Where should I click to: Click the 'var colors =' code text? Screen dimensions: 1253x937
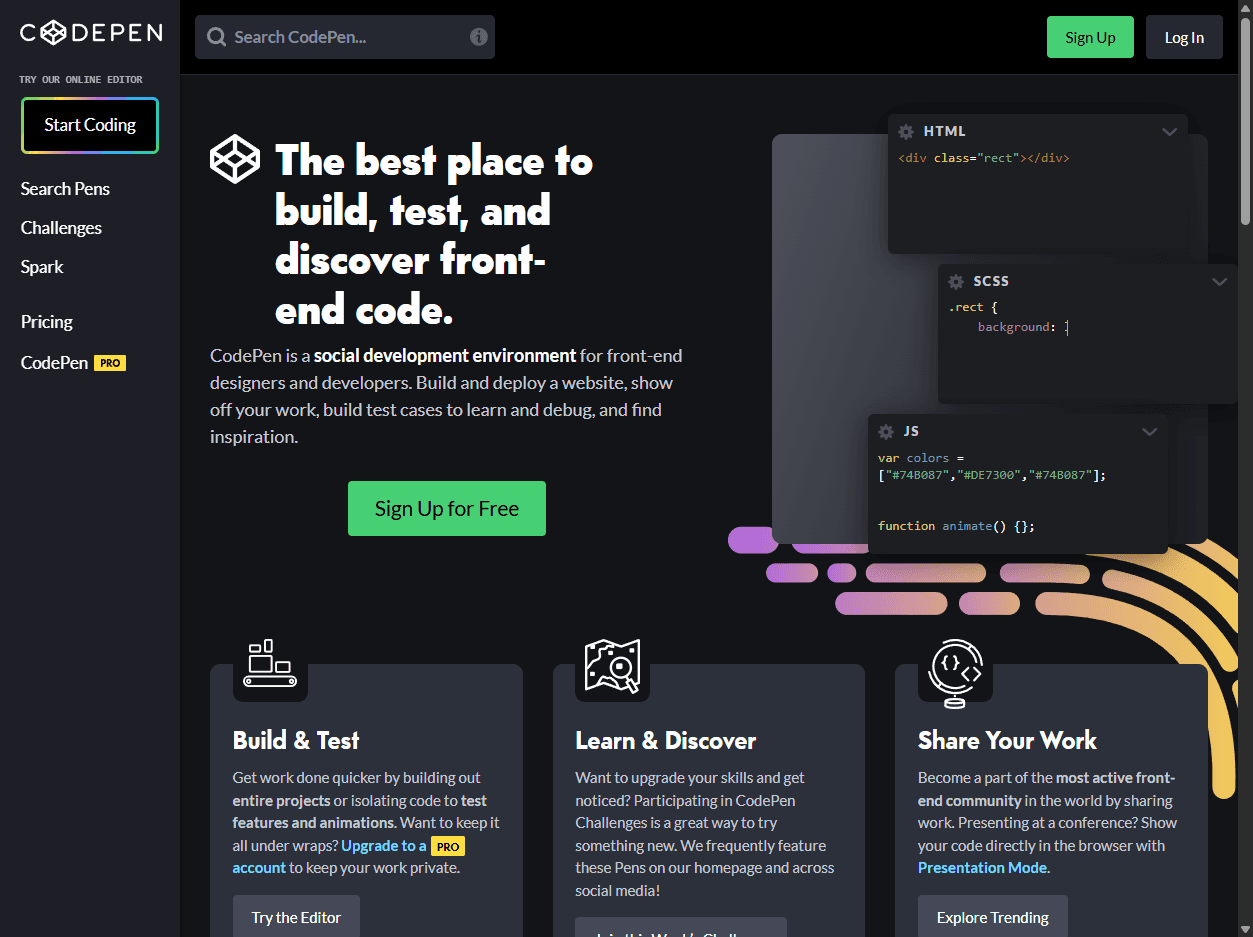click(921, 458)
